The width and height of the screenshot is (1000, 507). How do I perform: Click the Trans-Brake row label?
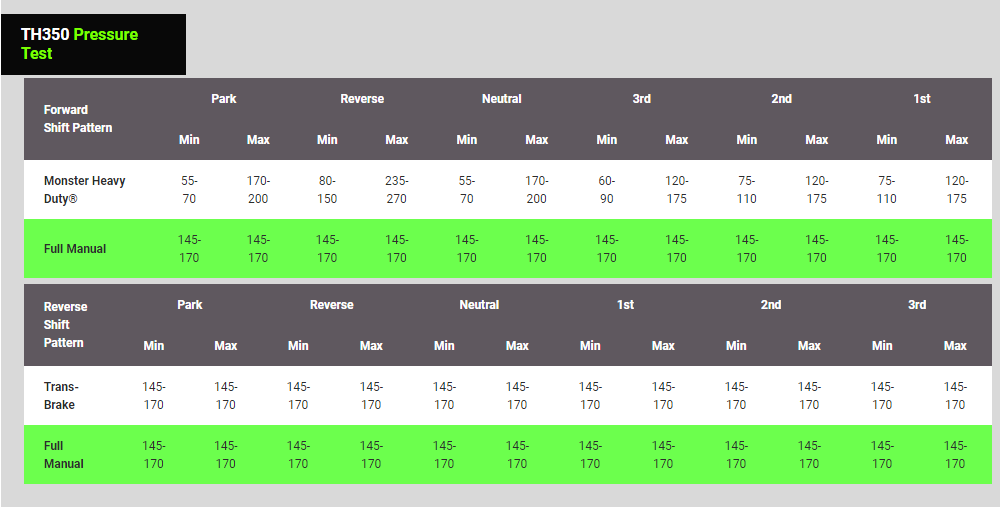pyautogui.click(x=61, y=395)
